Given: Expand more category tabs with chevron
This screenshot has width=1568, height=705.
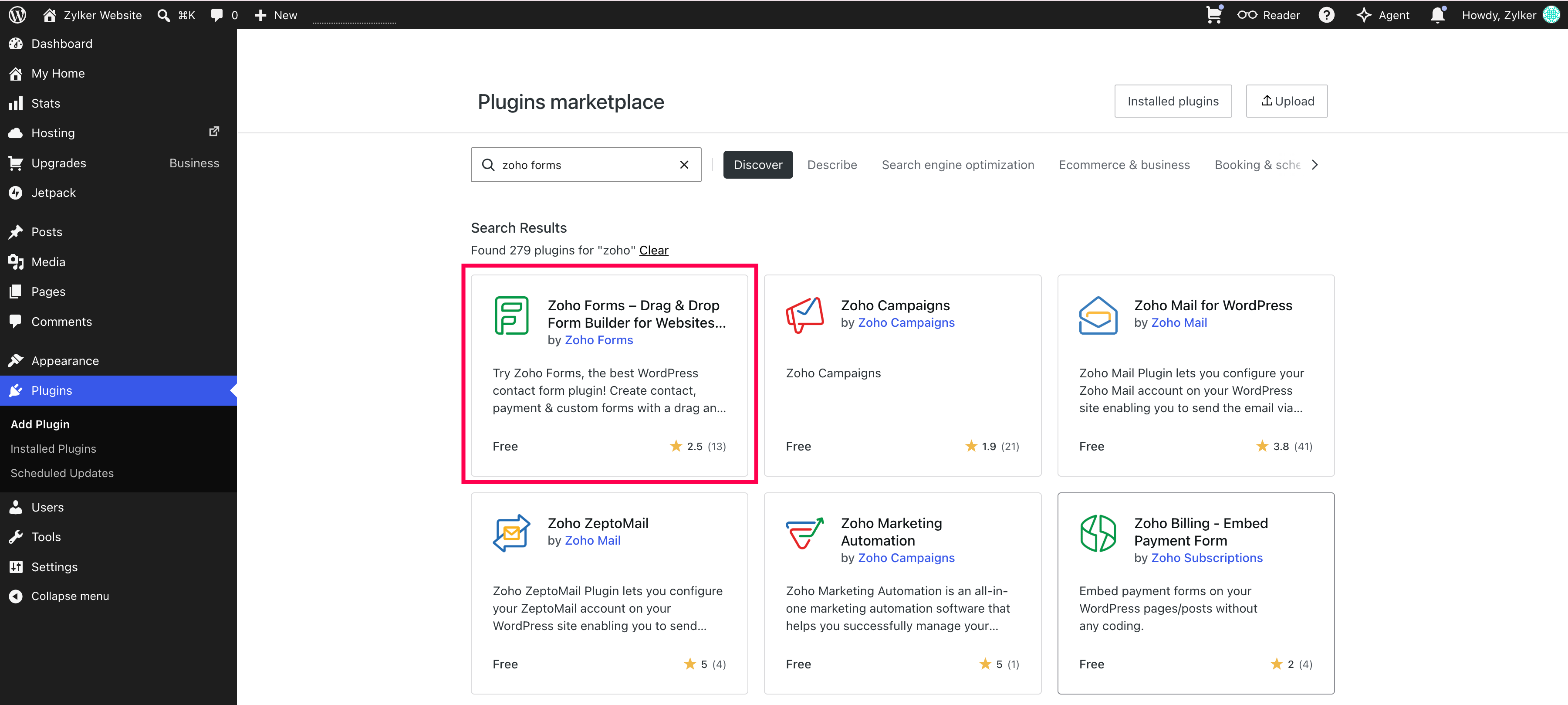Looking at the screenshot, I should coord(1315,164).
